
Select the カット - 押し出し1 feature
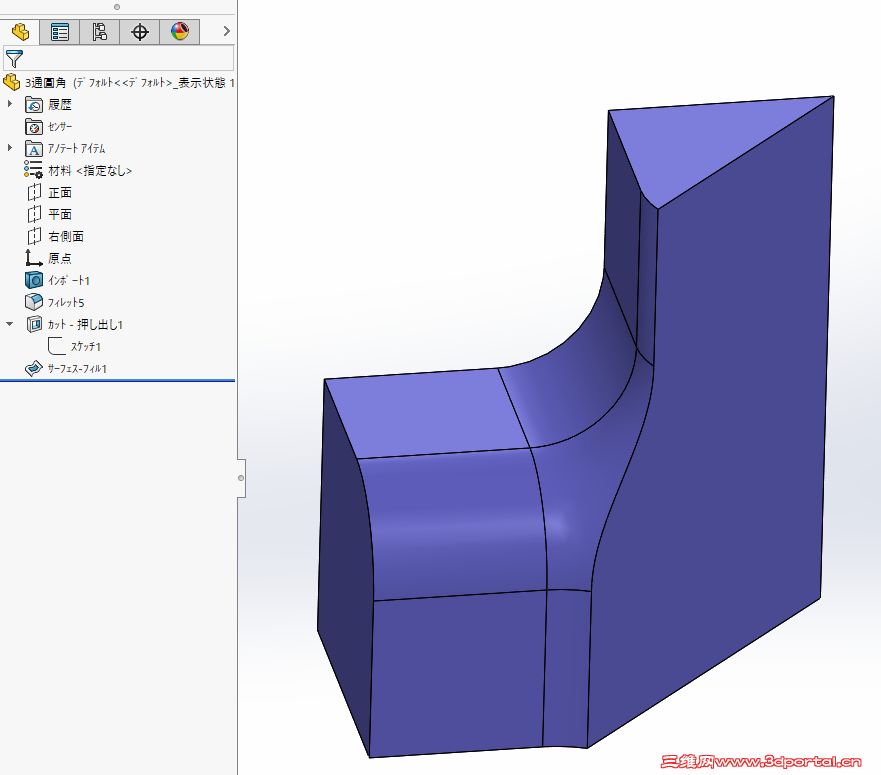pyautogui.click(x=85, y=324)
